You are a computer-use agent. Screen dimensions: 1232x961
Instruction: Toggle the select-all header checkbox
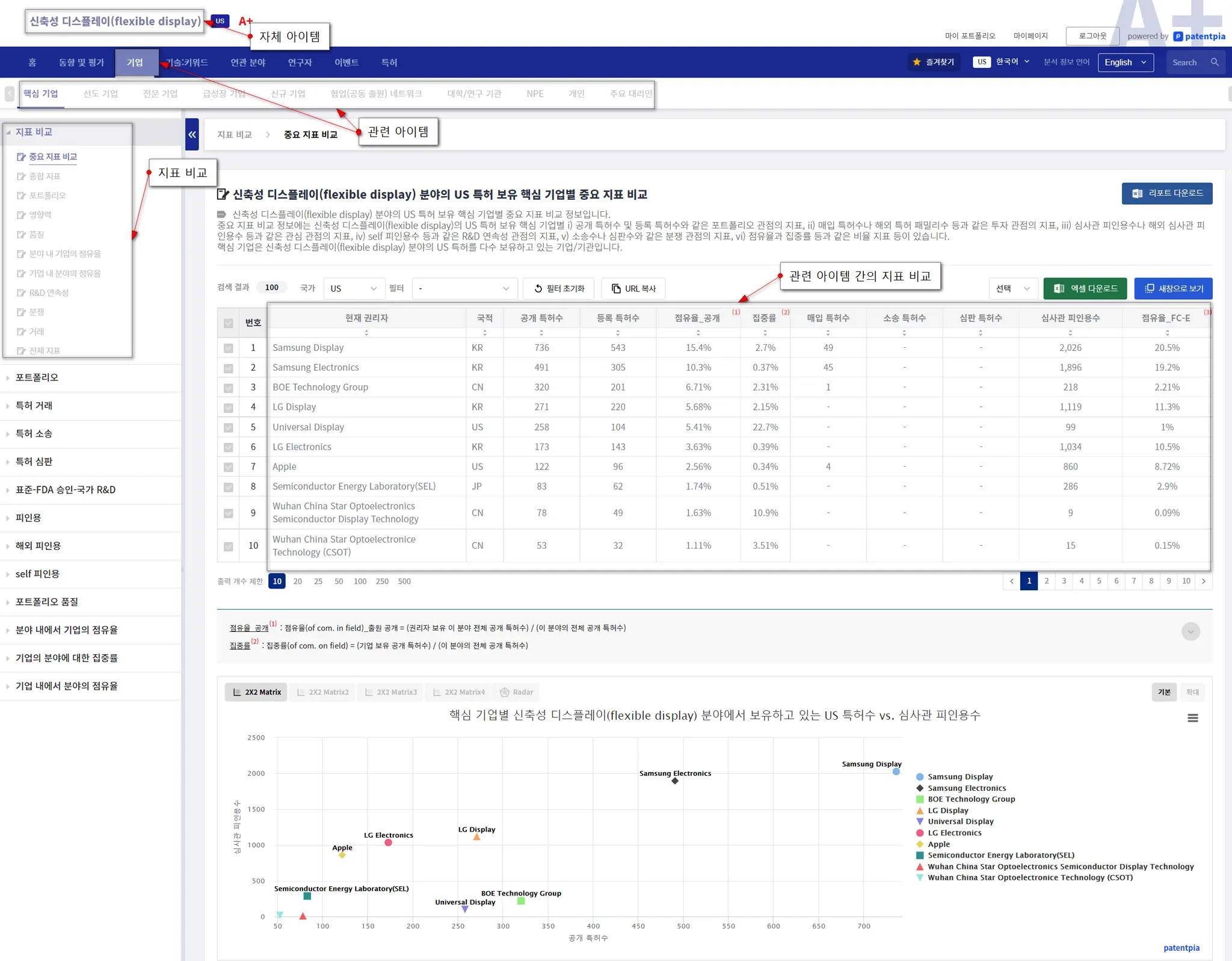tap(228, 323)
